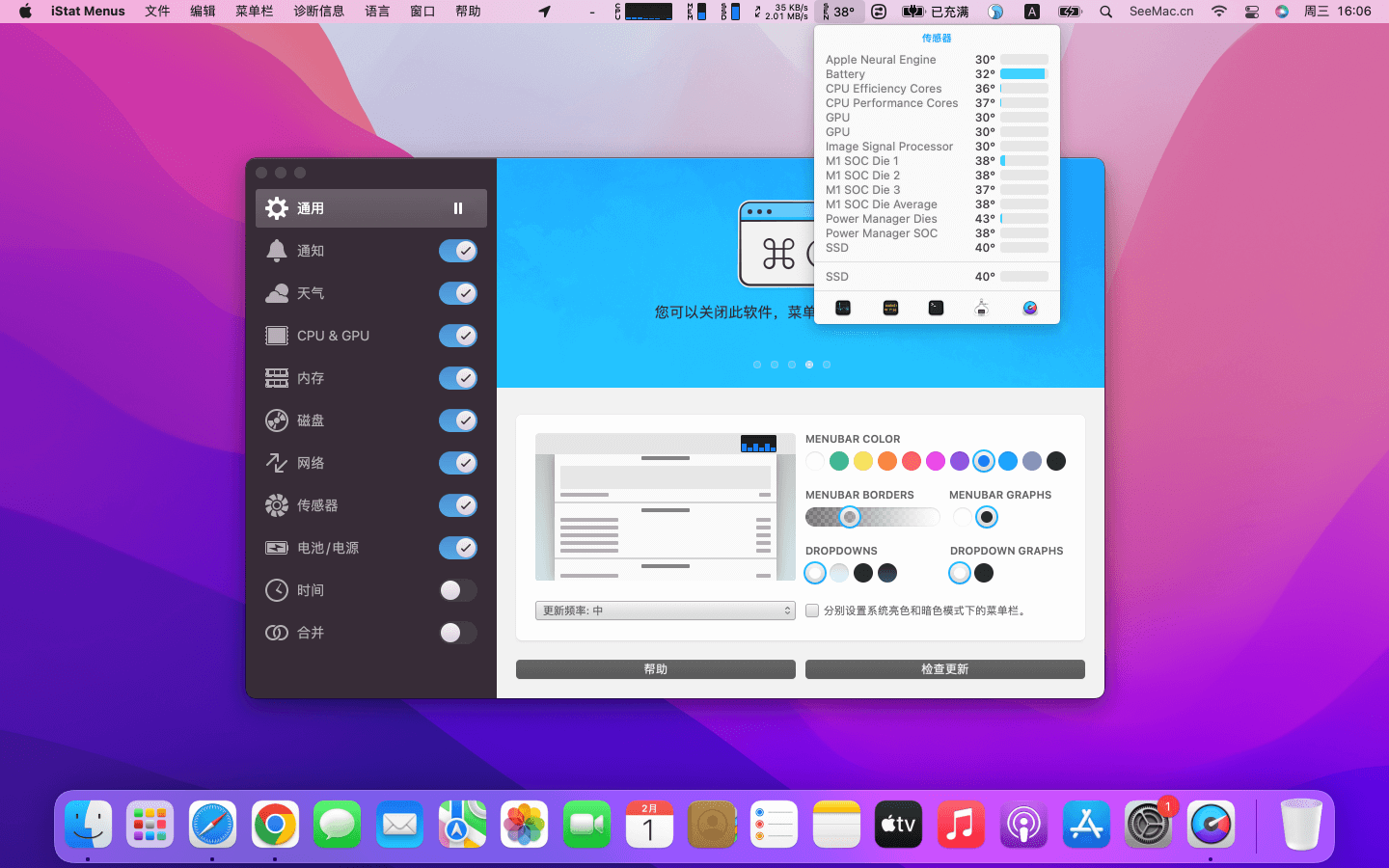Adjust the Menubar Borders slider knob

point(849,517)
